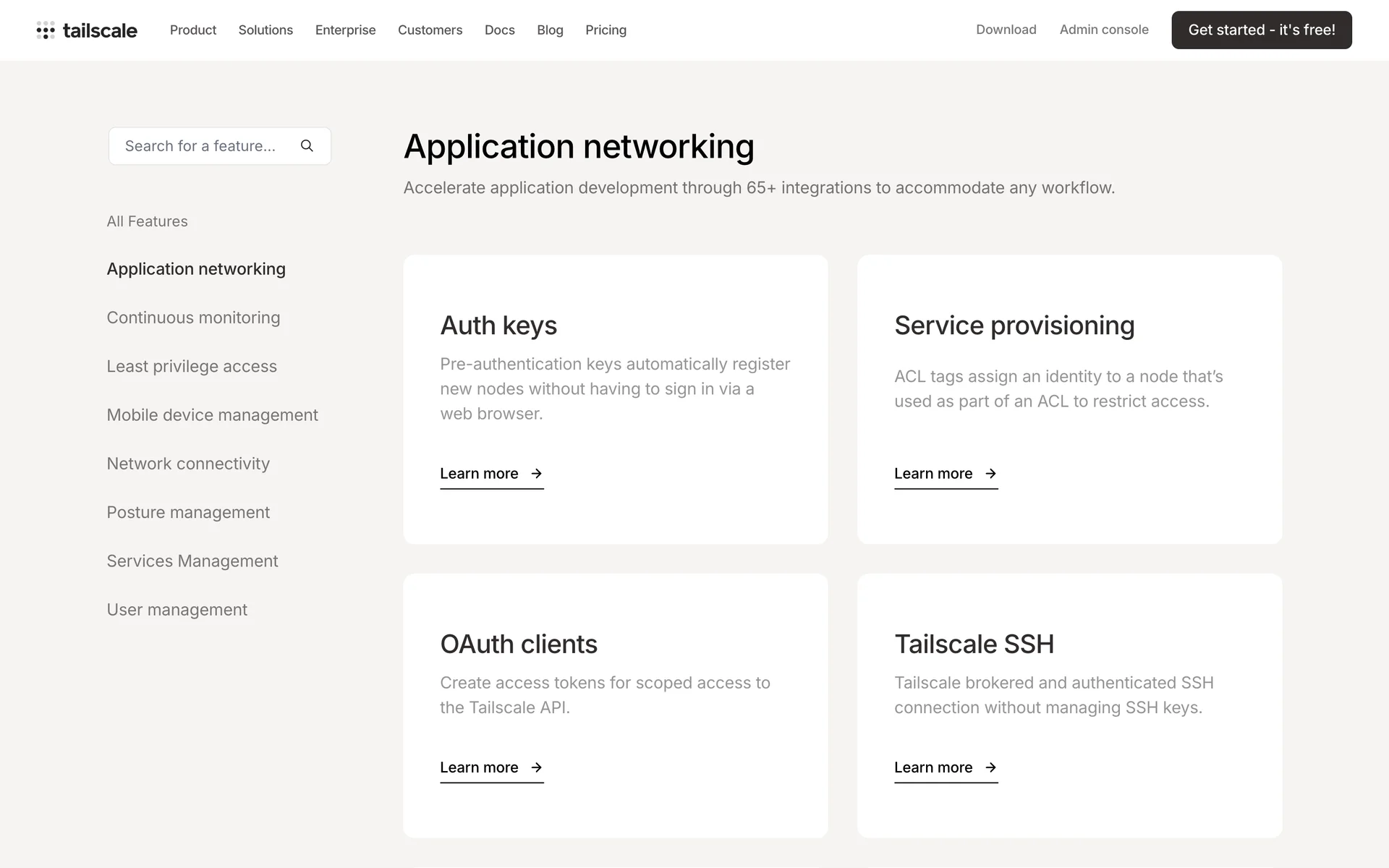Click the arrow icon in OAuth clients card

click(536, 767)
